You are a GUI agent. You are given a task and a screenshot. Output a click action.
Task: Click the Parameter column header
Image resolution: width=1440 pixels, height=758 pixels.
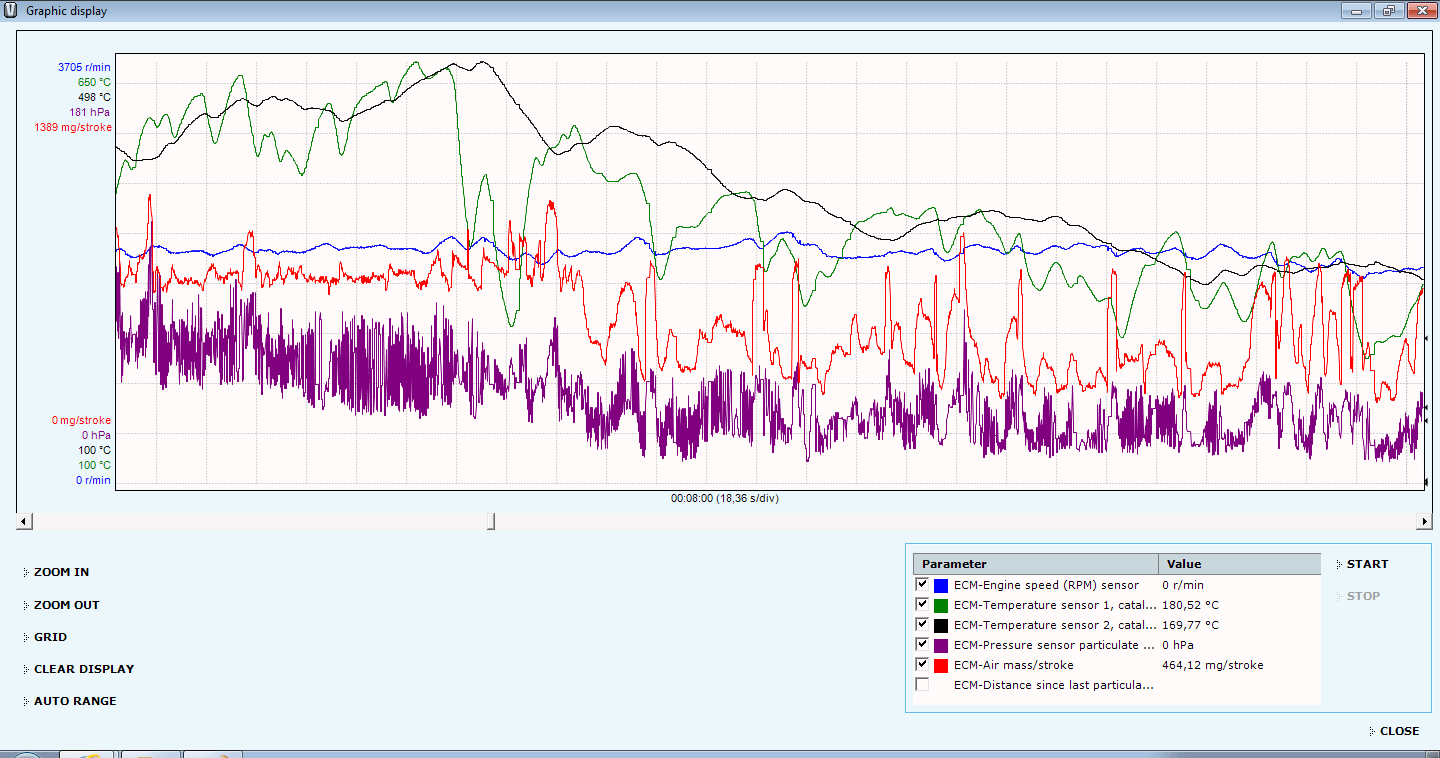click(x=1034, y=564)
